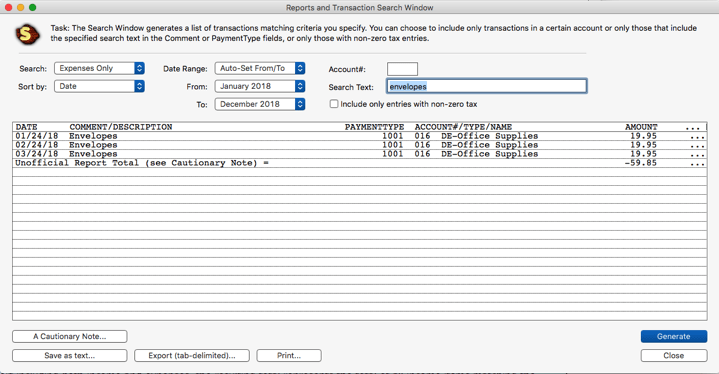Select the 02/24/18 Envelopes transaction row
This screenshot has height=374, width=719.
pos(360,145)
